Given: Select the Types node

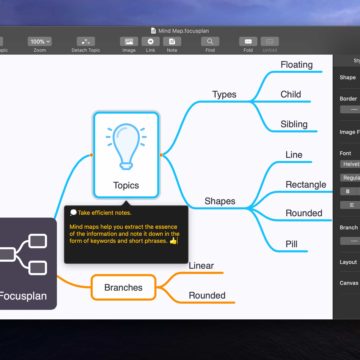Looking at the screenshot, I should 224,95.
